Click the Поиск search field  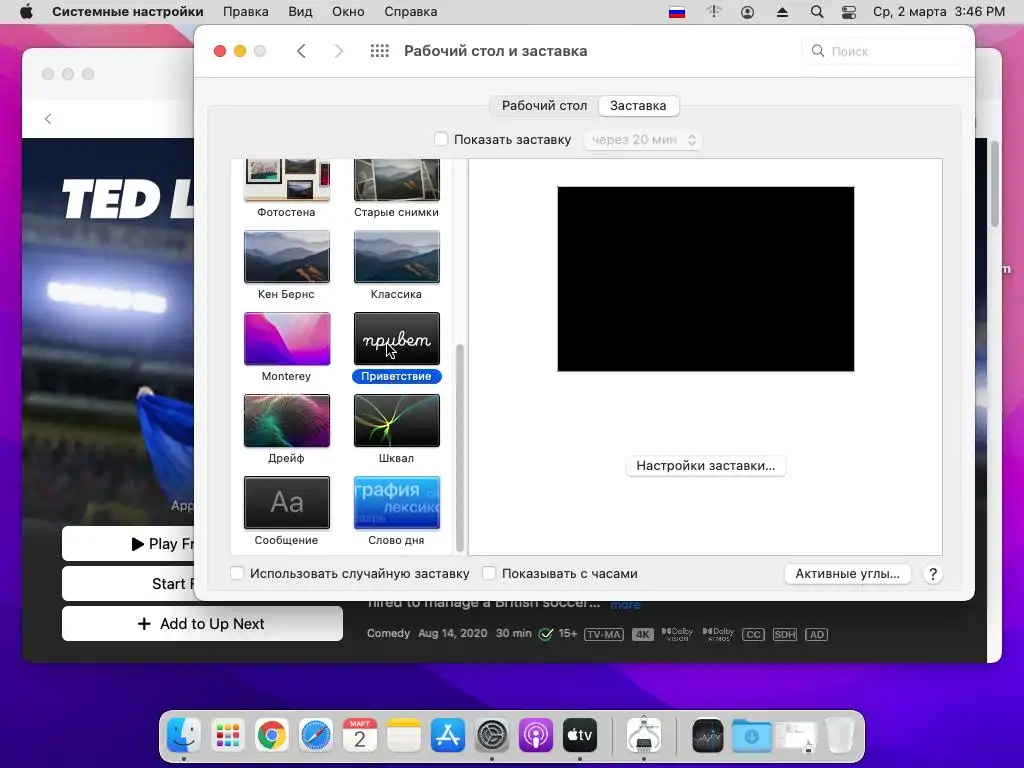tap(883, 51)
